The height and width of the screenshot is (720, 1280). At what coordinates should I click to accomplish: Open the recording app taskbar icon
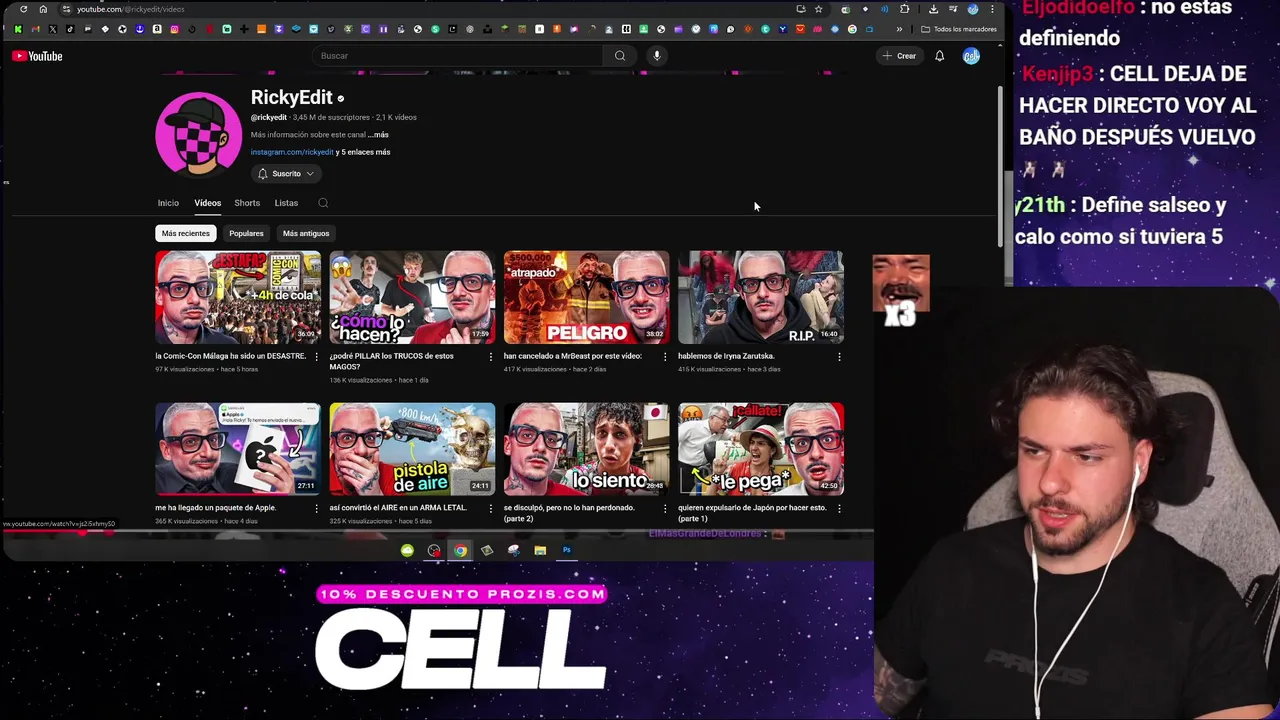434,550
